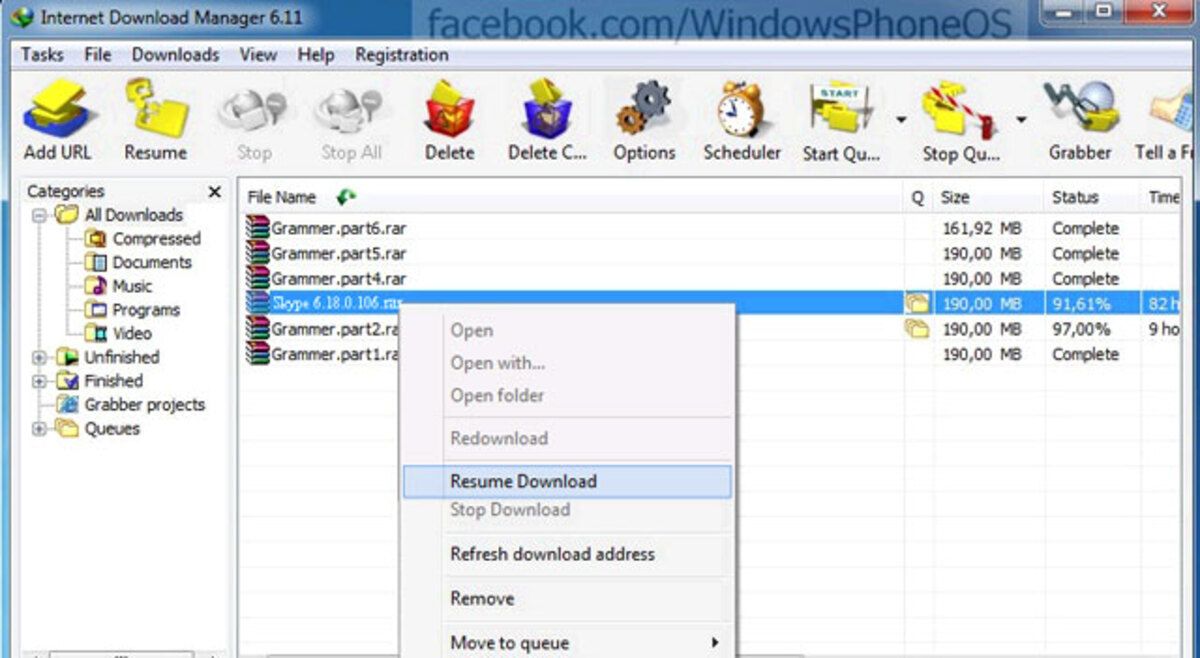
Task: Expand the Finished tree node
Action: click(39, 381)
